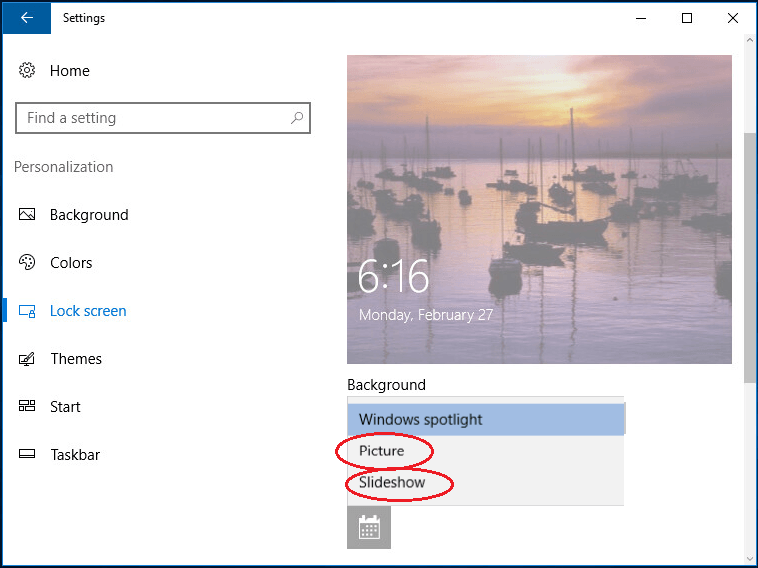The image size is (758, 568).
Task: Click the vertical scrollbar thumb
Action: pos(750,258)
